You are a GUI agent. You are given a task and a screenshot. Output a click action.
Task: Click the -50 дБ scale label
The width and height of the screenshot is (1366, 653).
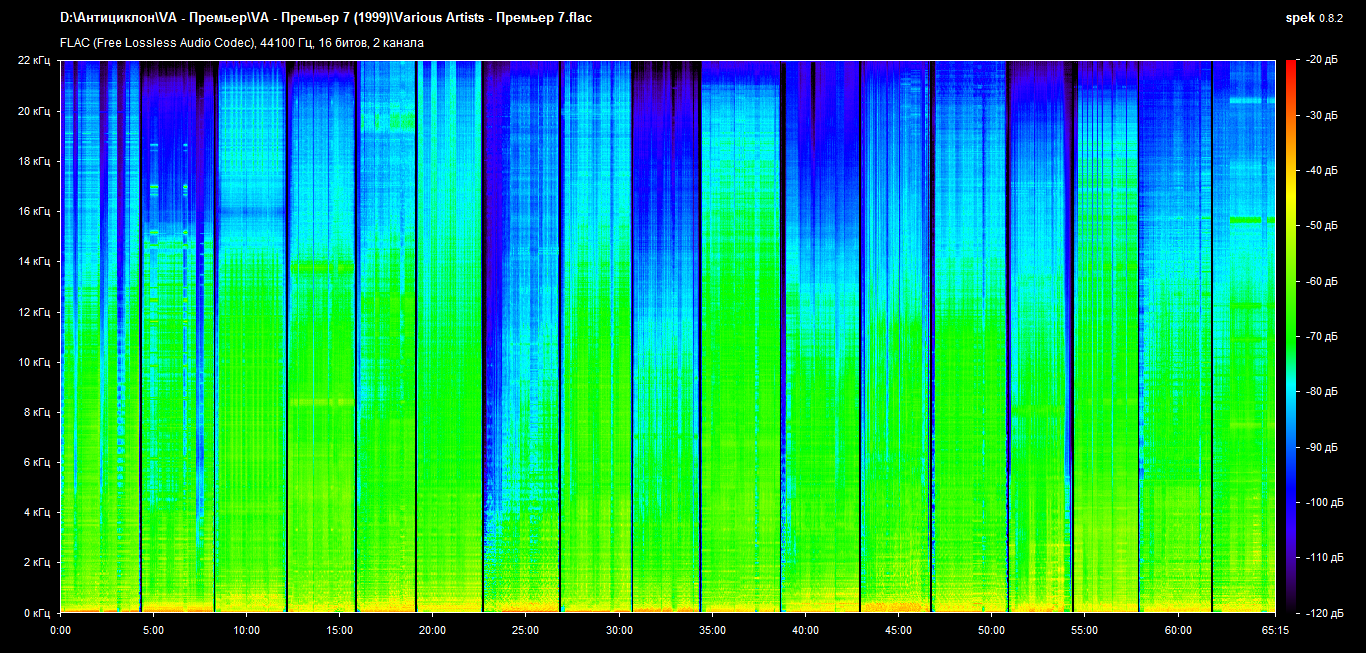[1323, 226]
